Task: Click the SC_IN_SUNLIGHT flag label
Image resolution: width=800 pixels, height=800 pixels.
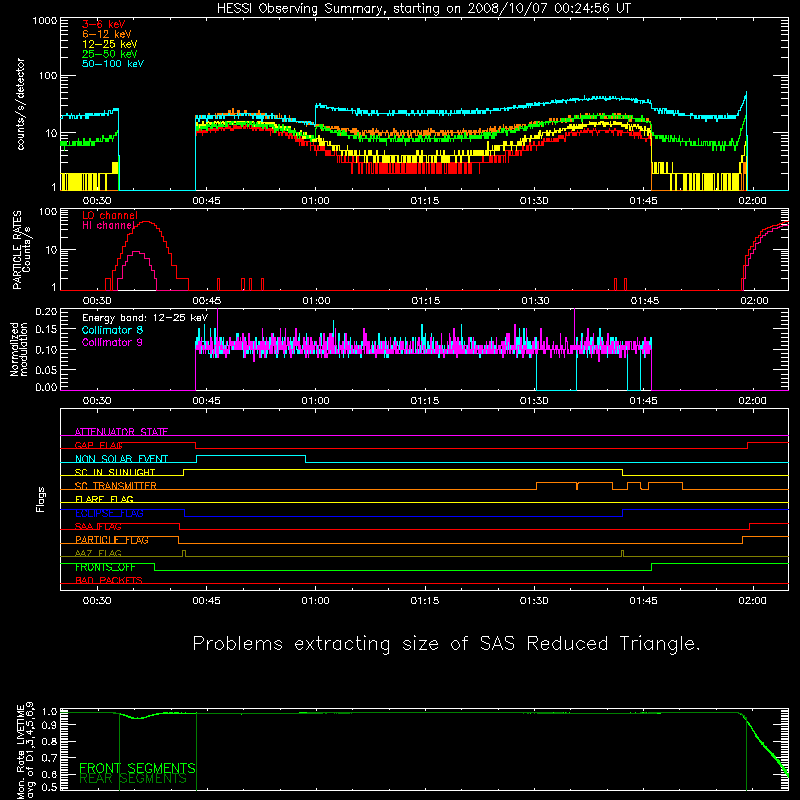Action: click(x=115, y=472)
